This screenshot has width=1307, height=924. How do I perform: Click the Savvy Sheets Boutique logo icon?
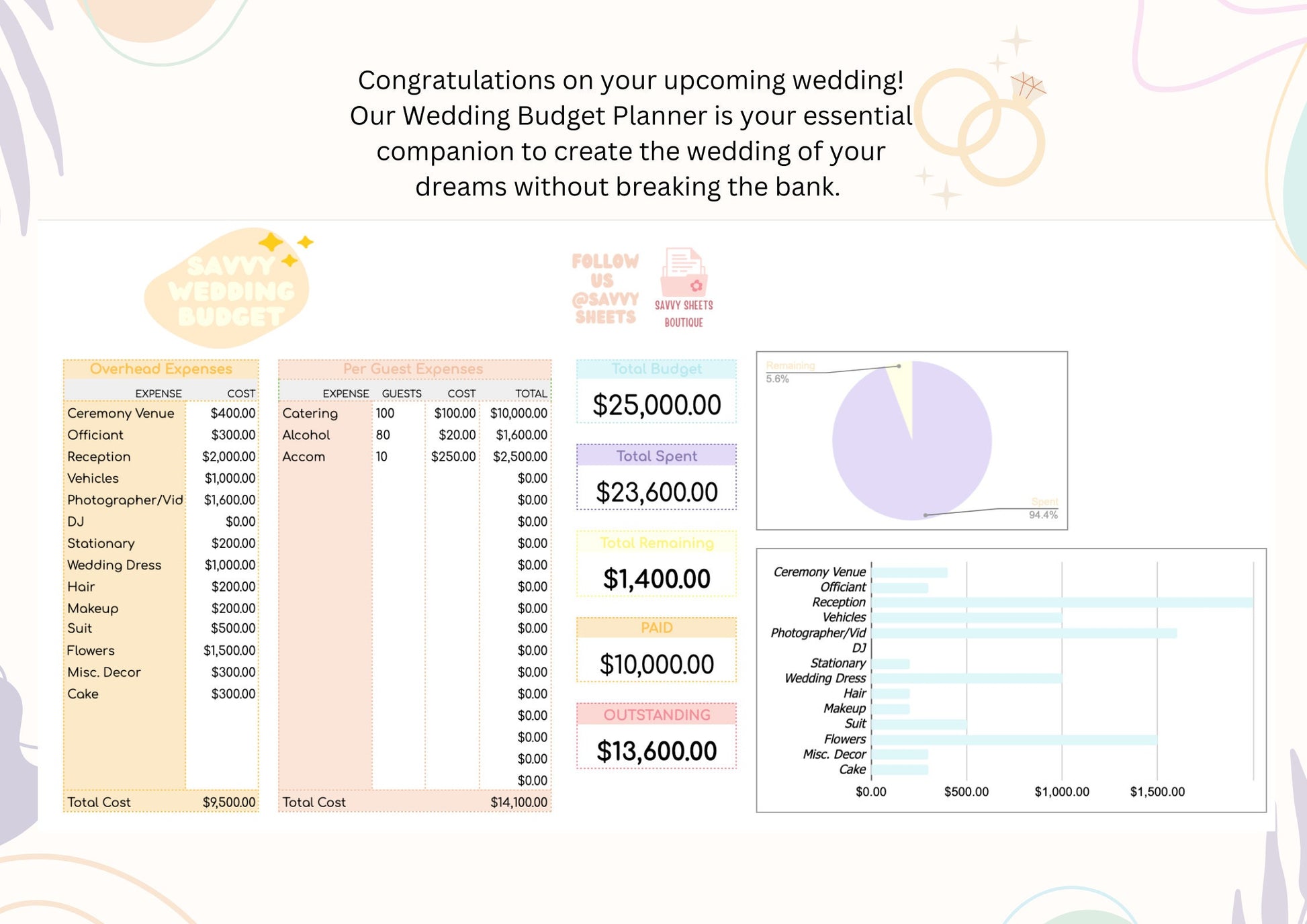[684, 273]
